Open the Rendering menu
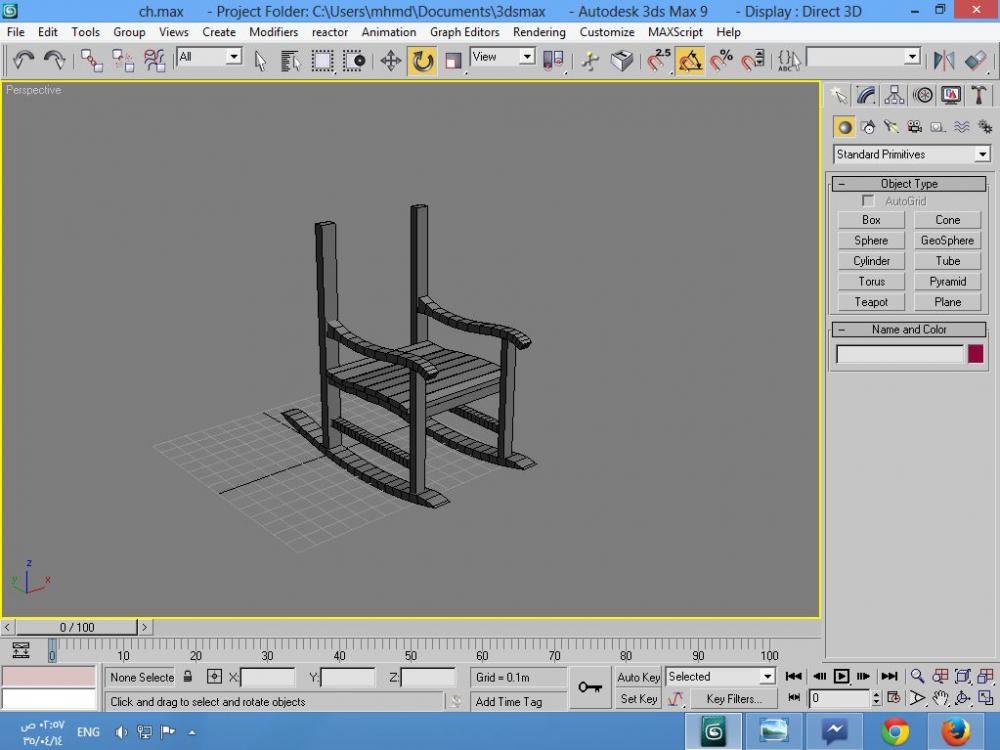 [x=539, y=32]
